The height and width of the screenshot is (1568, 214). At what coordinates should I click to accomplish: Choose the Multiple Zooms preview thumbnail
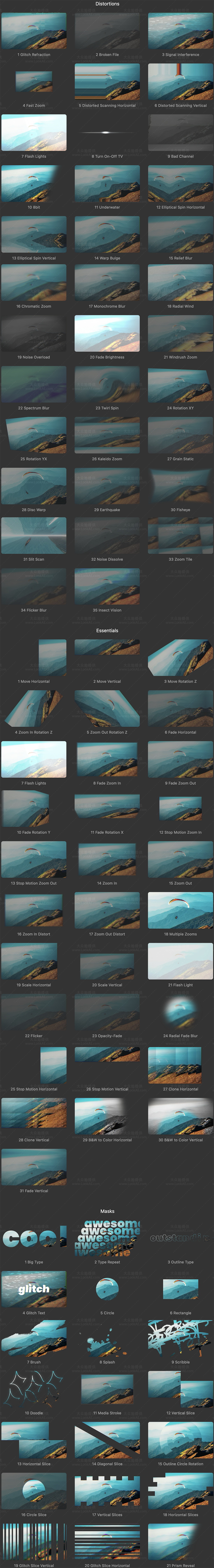coord(180,911)
